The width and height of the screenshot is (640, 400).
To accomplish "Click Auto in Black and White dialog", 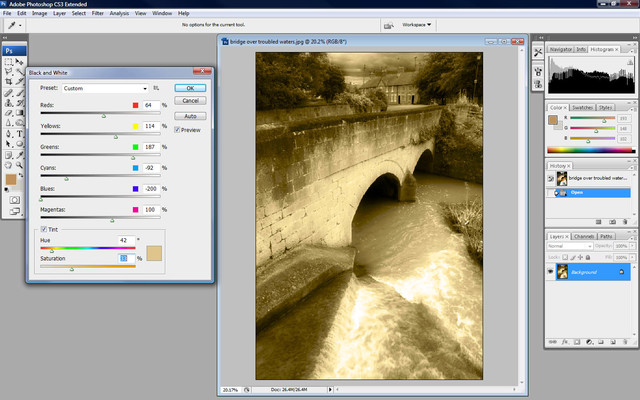I will (190, 116).
